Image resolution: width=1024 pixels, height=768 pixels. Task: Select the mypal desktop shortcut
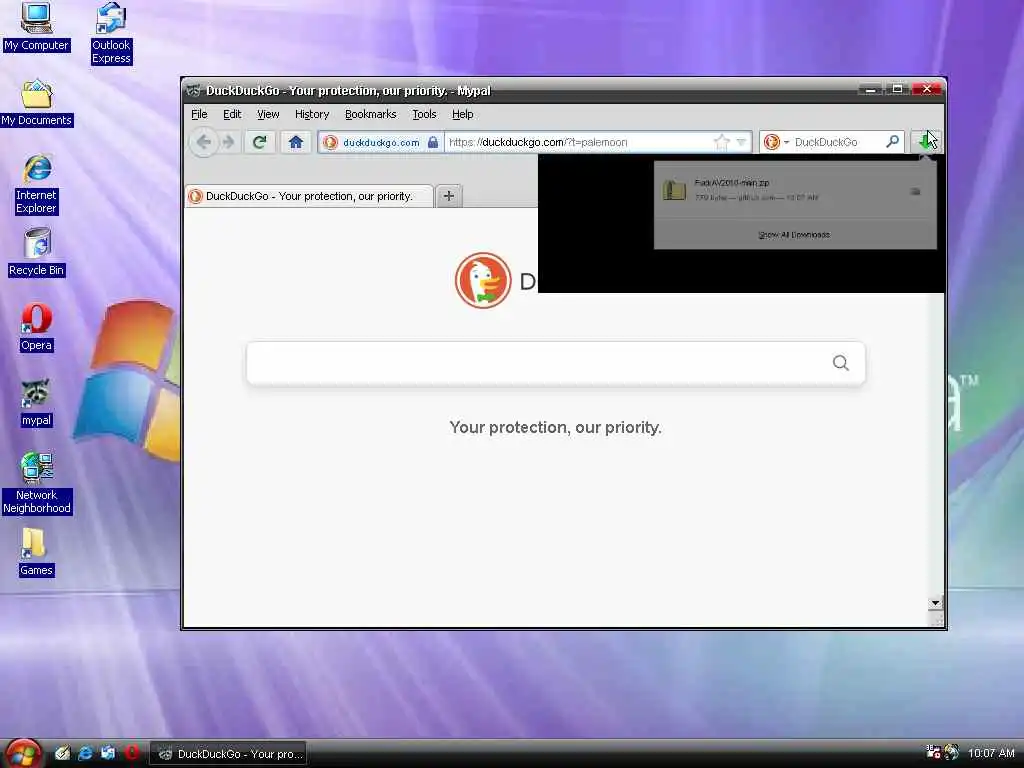pyautogui.click(x=36, y=403)
